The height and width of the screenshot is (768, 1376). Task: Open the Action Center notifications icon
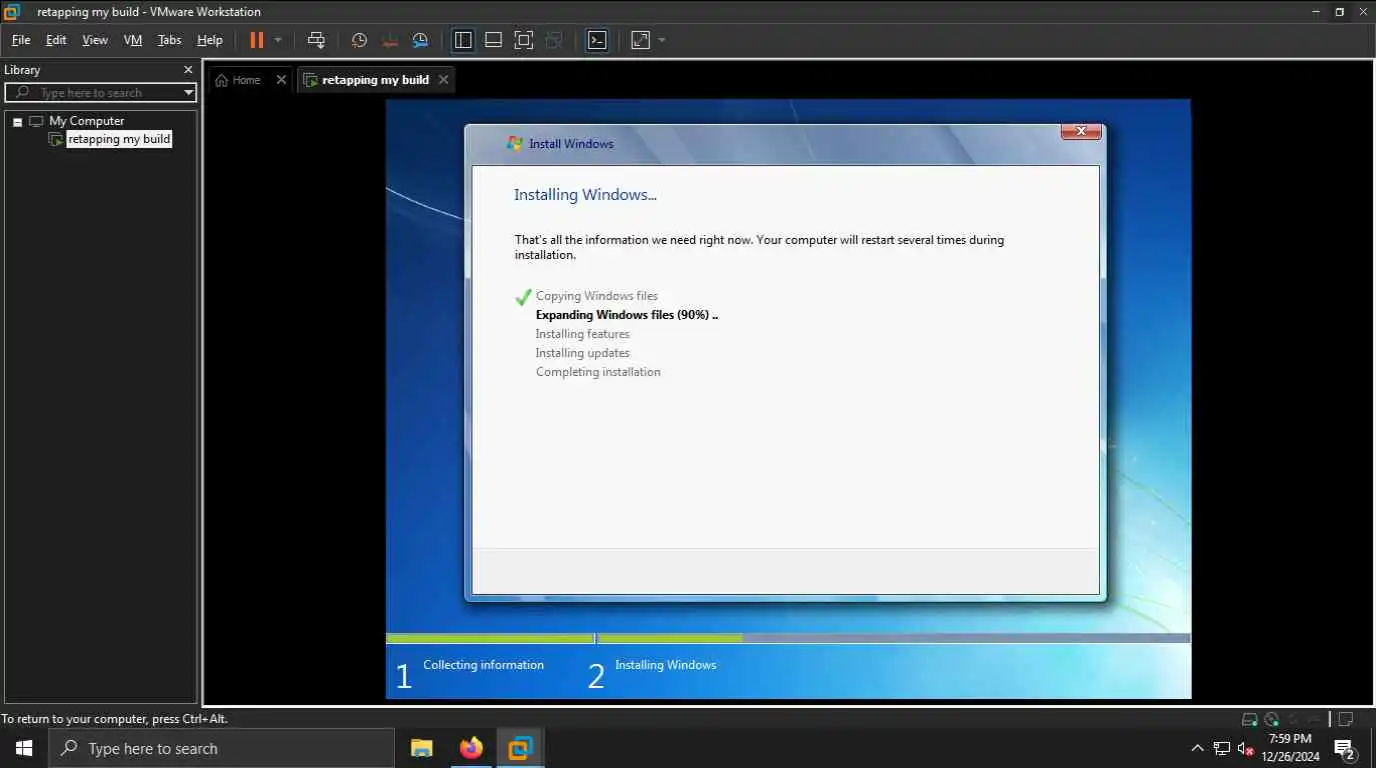1345,749
